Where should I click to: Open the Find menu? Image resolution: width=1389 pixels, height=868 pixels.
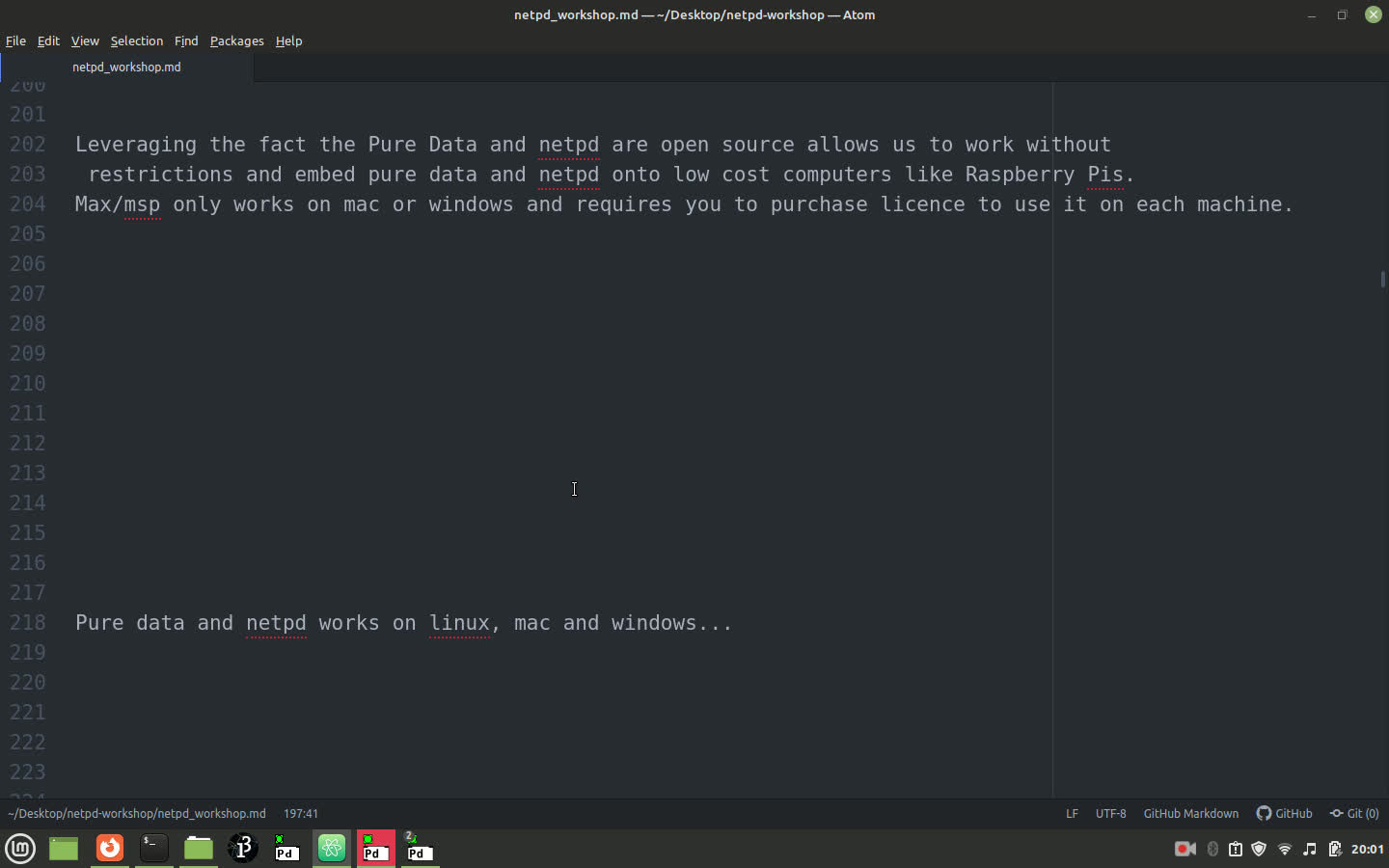click(x=186, y=41)
